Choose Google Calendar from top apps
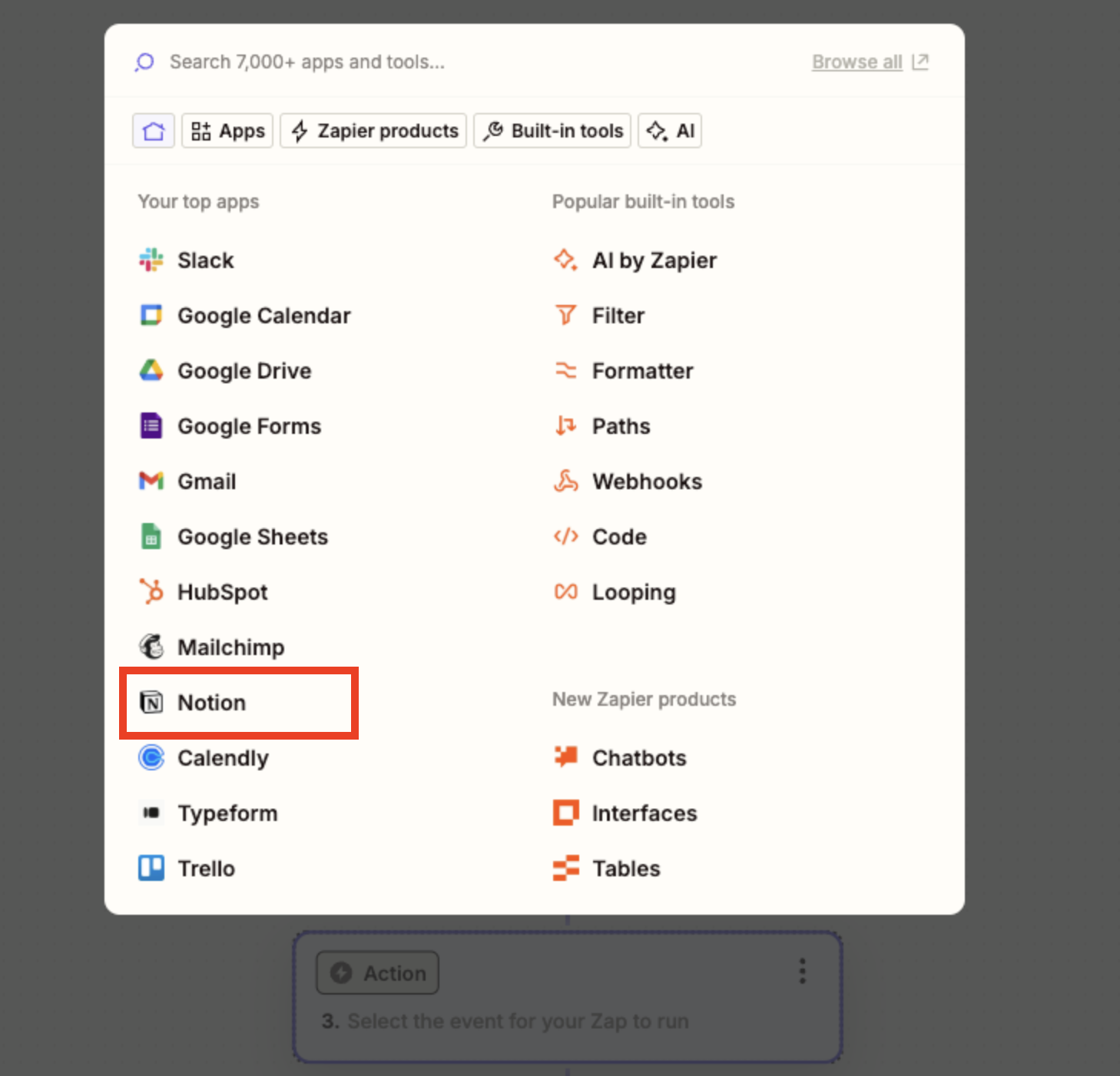 point(244,316)
